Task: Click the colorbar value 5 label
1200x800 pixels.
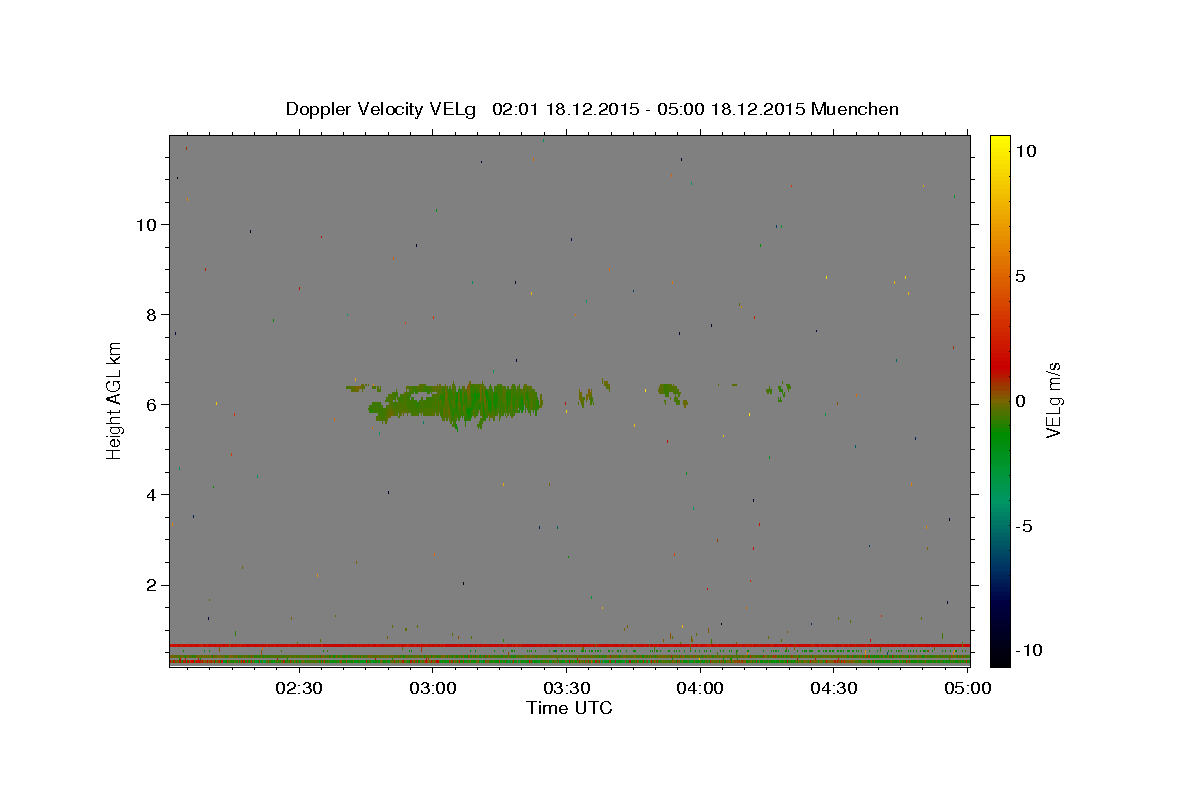Action: coord(1020,276)
